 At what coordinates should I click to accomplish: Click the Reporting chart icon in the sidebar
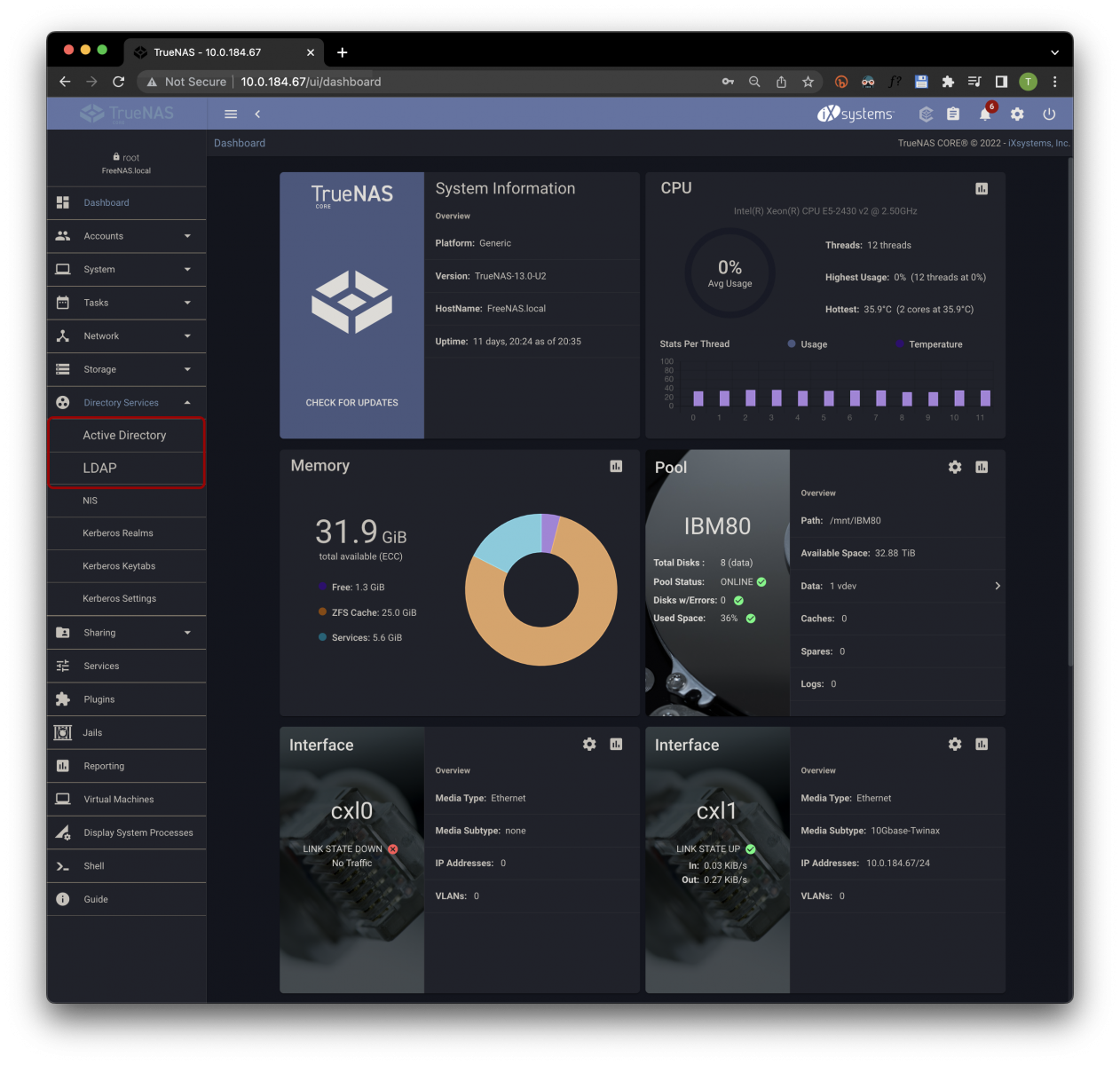point(63,766)
